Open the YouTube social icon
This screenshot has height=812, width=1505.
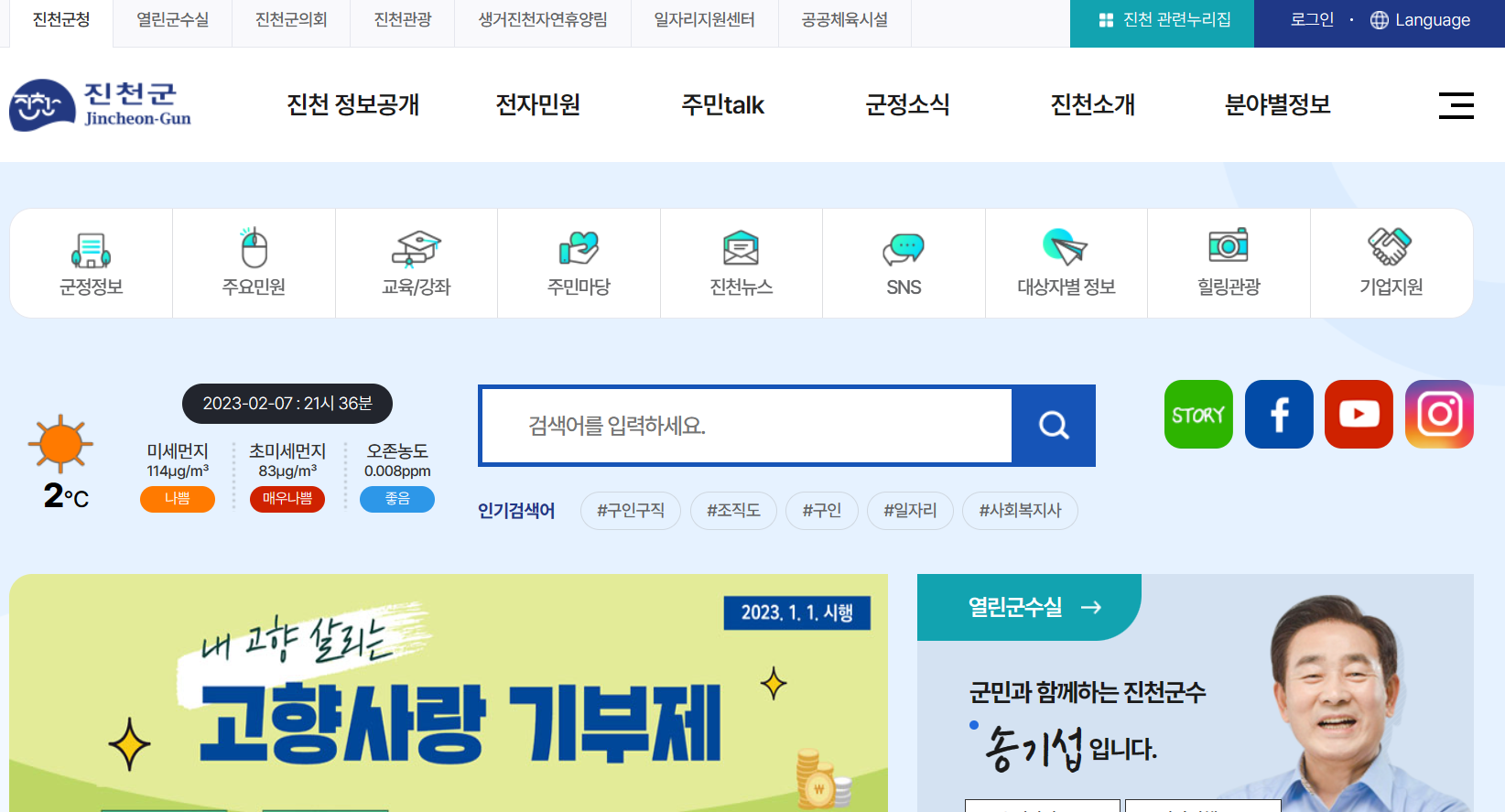(x=1359, y=415)
